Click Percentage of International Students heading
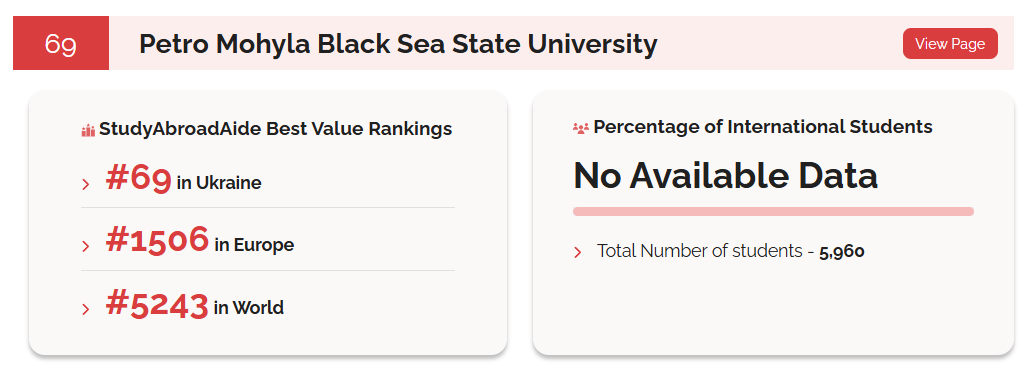The width and height of the screenshot is (1034, 380). pyautogui.click(x=763, y=127)
